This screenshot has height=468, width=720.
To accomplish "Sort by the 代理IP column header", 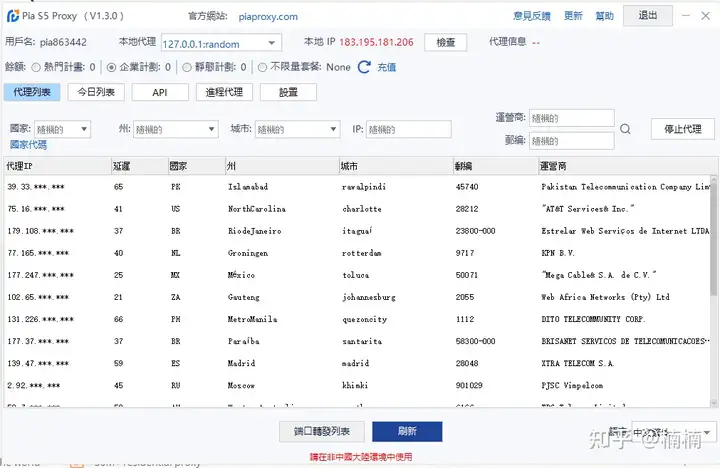I will coord(57,166).
